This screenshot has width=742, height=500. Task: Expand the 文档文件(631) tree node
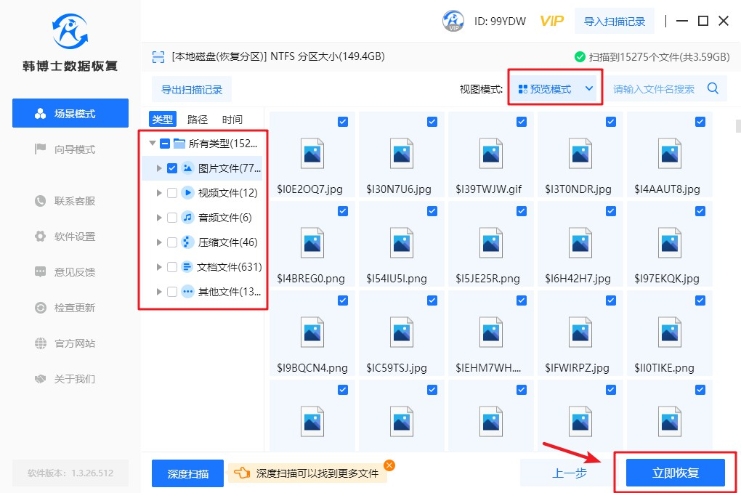(x=159, y=267)
